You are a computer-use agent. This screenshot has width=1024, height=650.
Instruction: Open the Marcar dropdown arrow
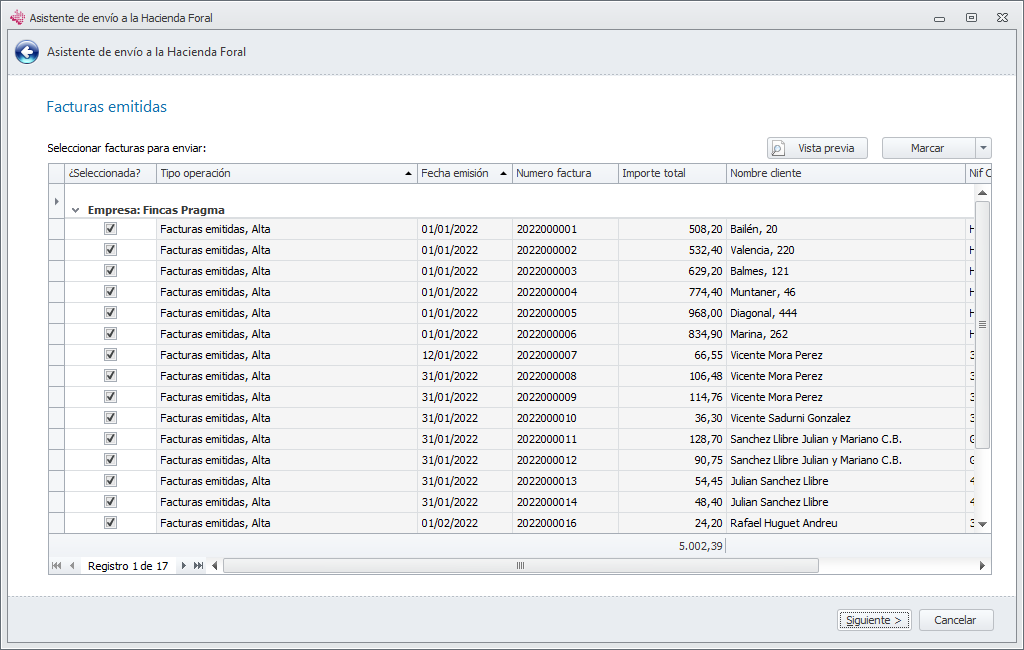pyautogui.click(x=983, y=148)
